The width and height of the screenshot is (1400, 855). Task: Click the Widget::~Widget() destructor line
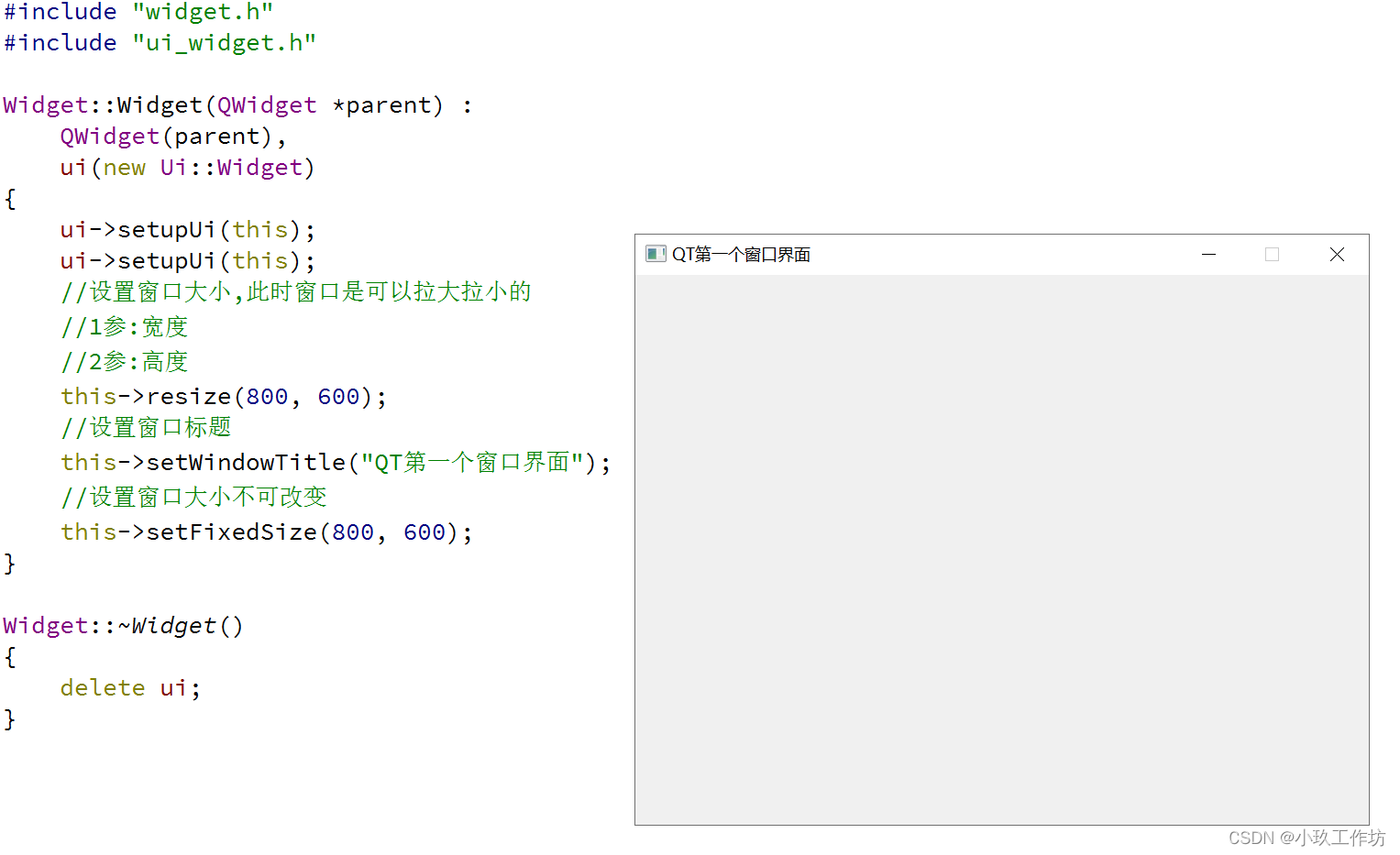point(123,626)
